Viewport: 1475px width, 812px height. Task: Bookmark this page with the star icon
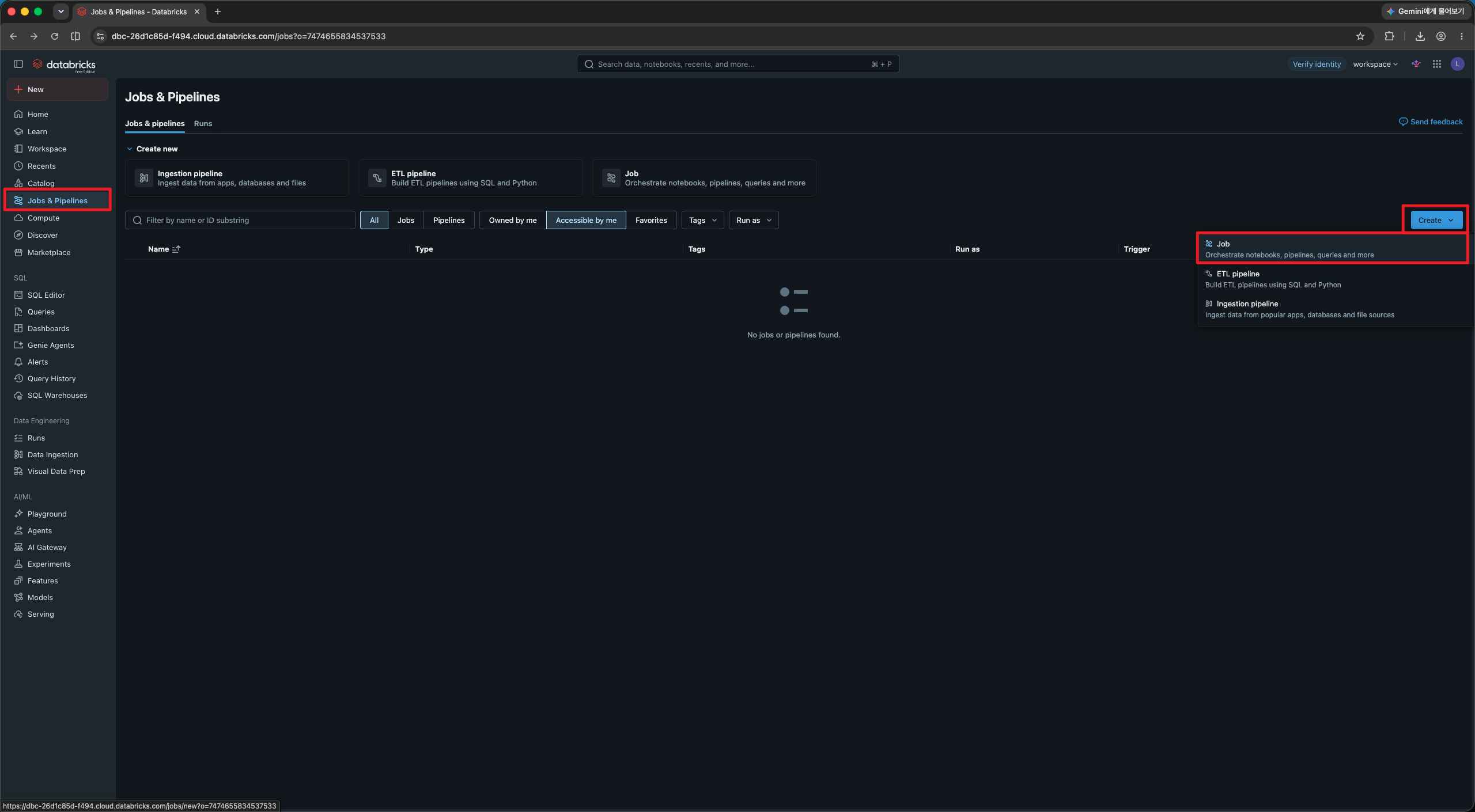point(1360,36)
